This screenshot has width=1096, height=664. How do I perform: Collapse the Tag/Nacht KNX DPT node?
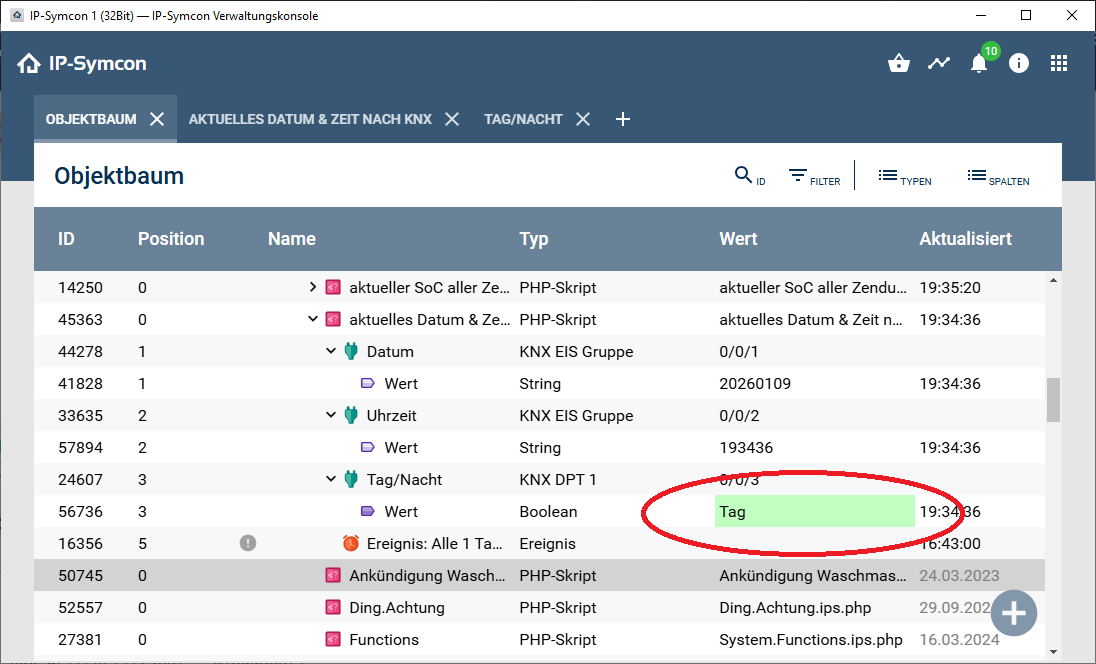[x=331, y=480]
